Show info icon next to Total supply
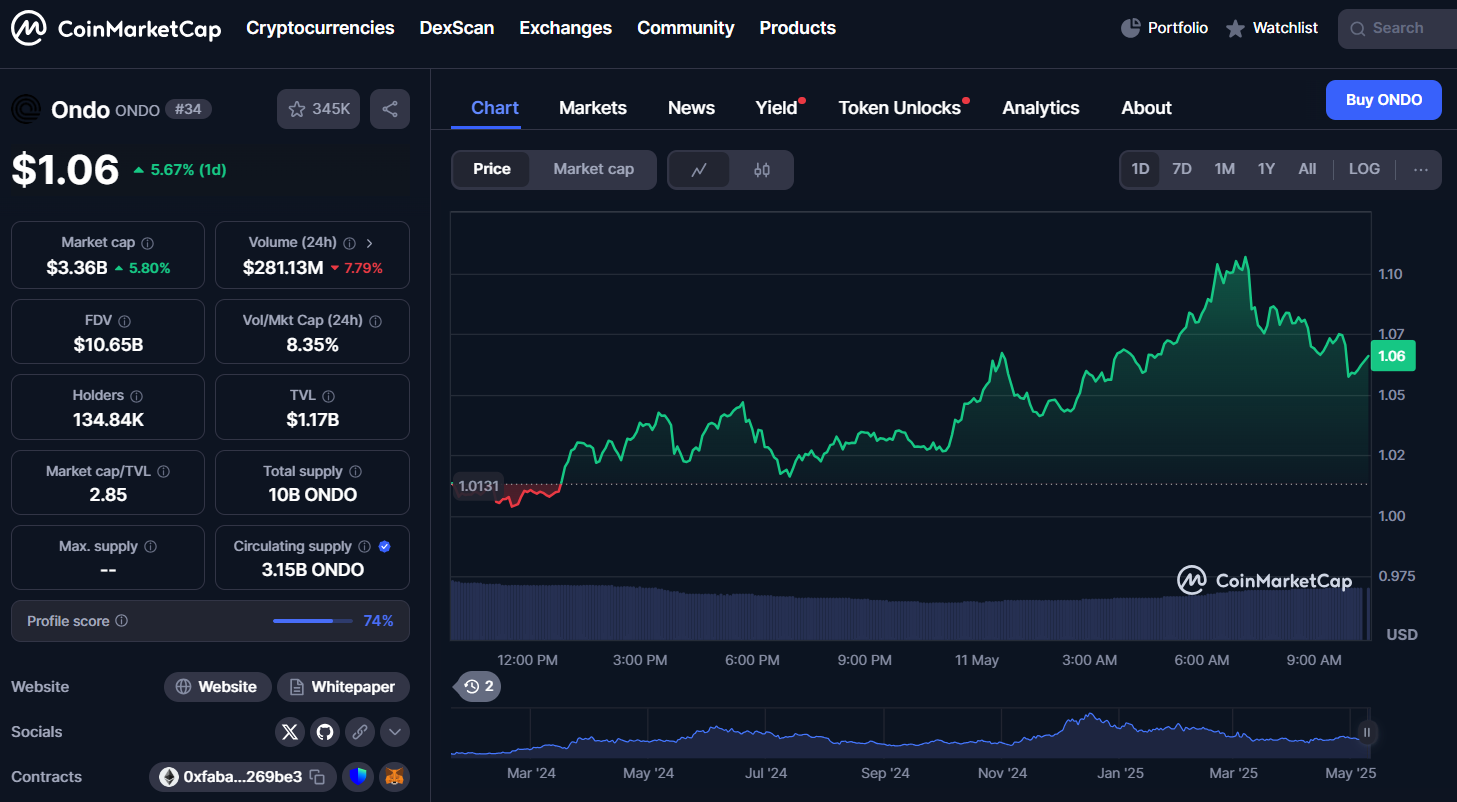The width and height of the screenshot is (1457, 802). [356, 472]
